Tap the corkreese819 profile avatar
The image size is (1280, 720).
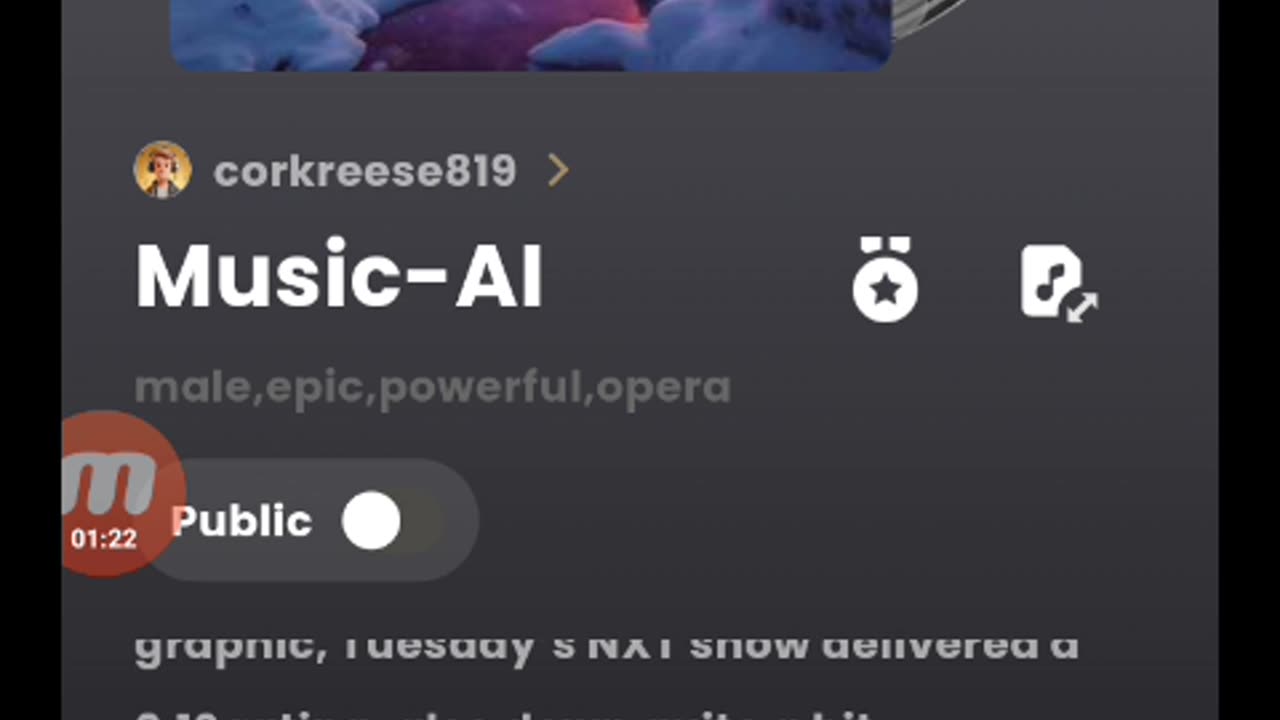(x=162, y=170)
